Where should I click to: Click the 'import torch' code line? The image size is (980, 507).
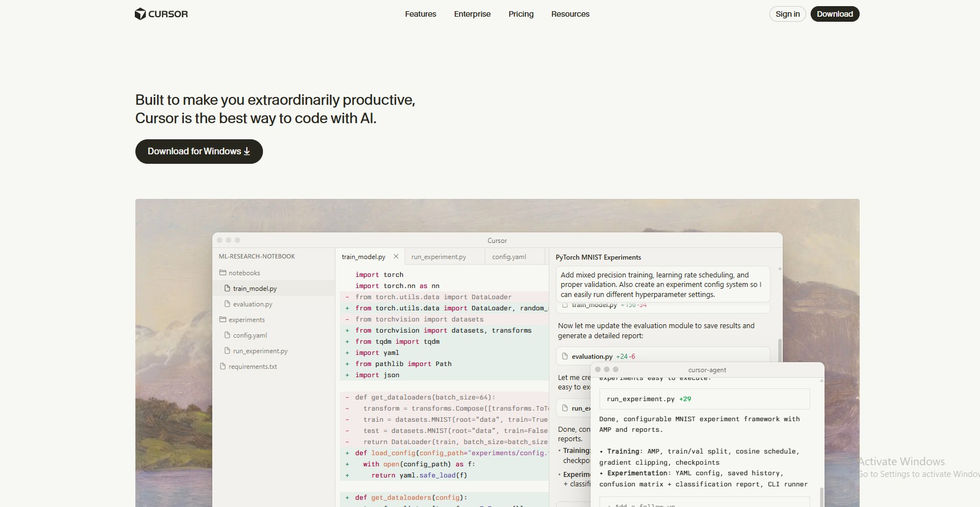point(379,274)
